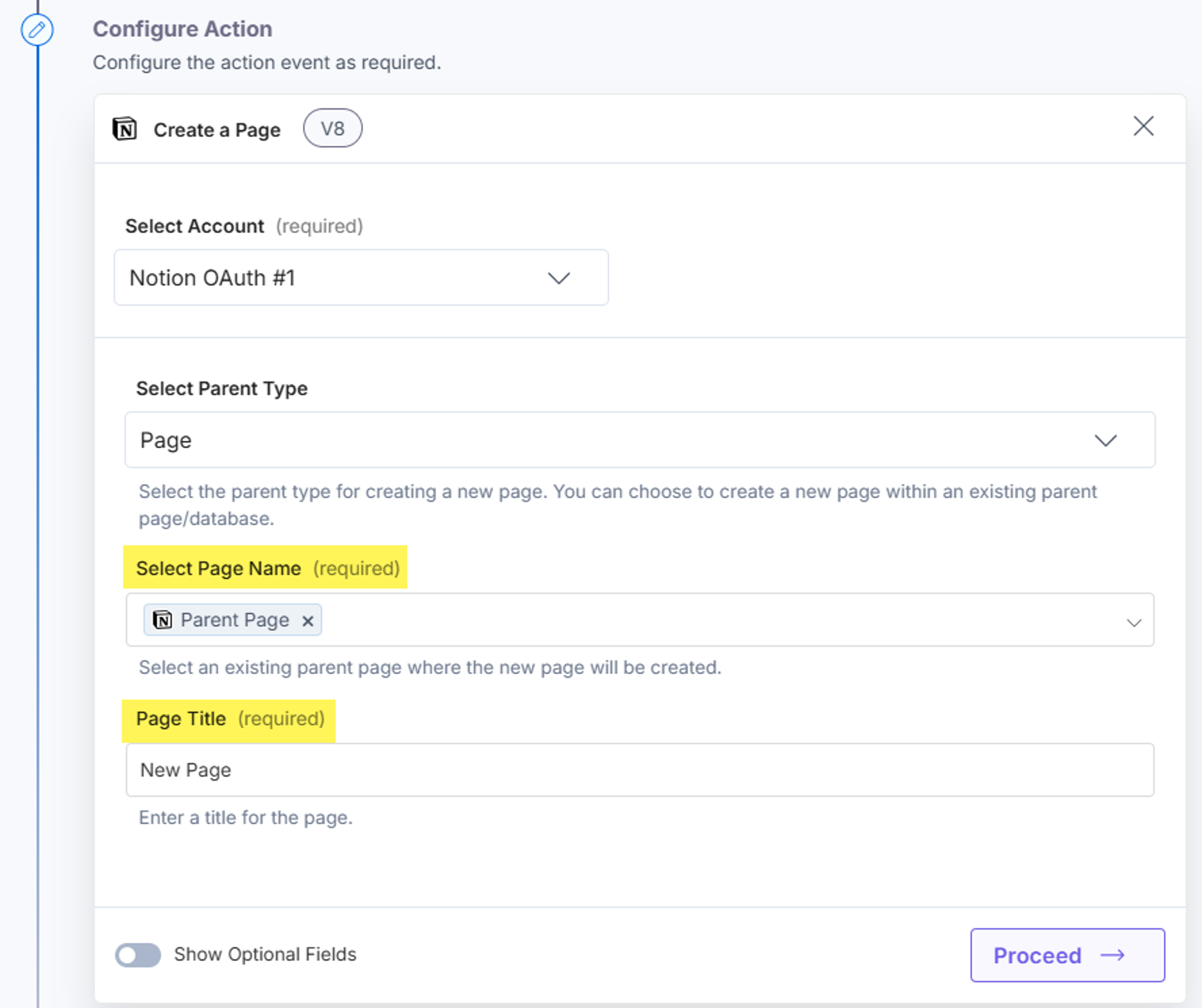Image resolution: width=1202 pixels, height=1008 pixels.
Task: Focus the Page Title input field
Action: (640, 770)
